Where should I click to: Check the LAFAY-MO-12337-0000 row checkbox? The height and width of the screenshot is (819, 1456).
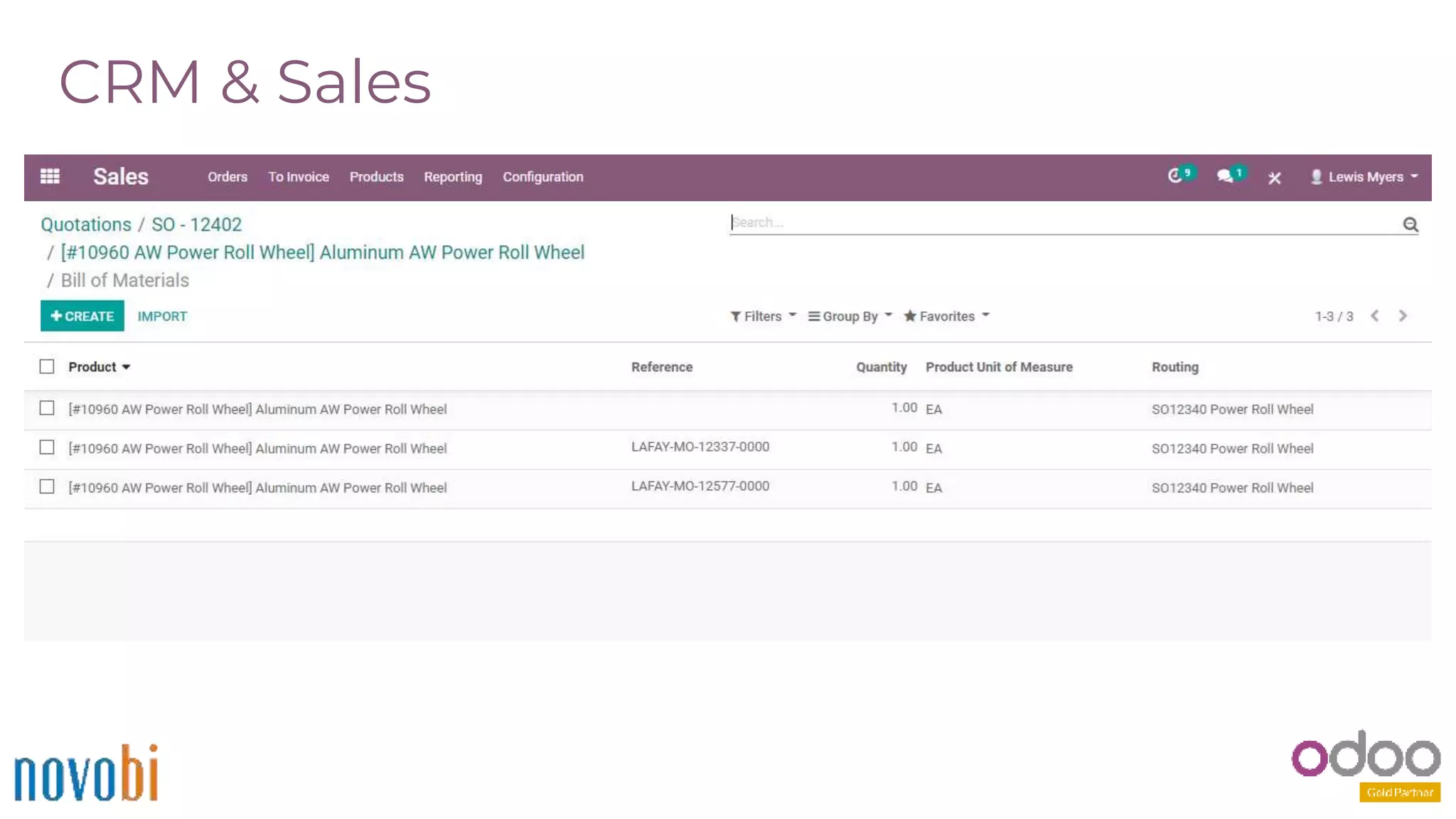(x=47, y=447)
